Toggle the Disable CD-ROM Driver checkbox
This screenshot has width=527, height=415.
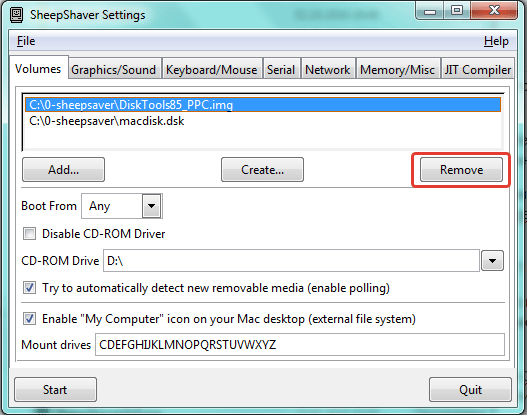(29, 234)
